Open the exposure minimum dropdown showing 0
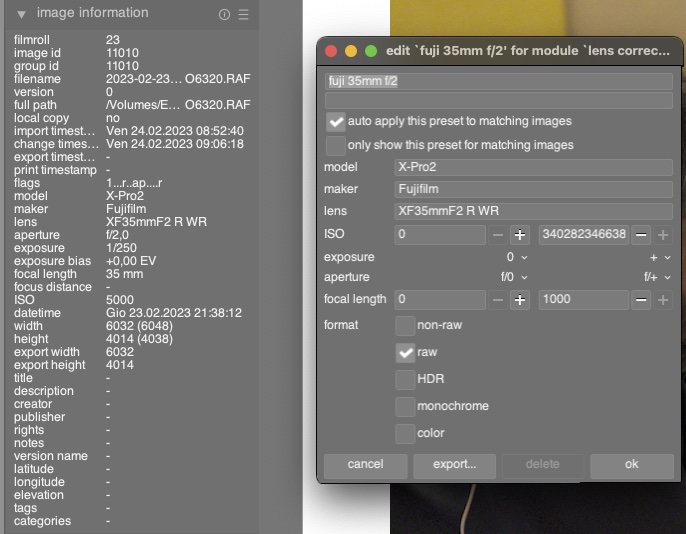Viewport: 686px width, 534px height. tap(517, 257)
